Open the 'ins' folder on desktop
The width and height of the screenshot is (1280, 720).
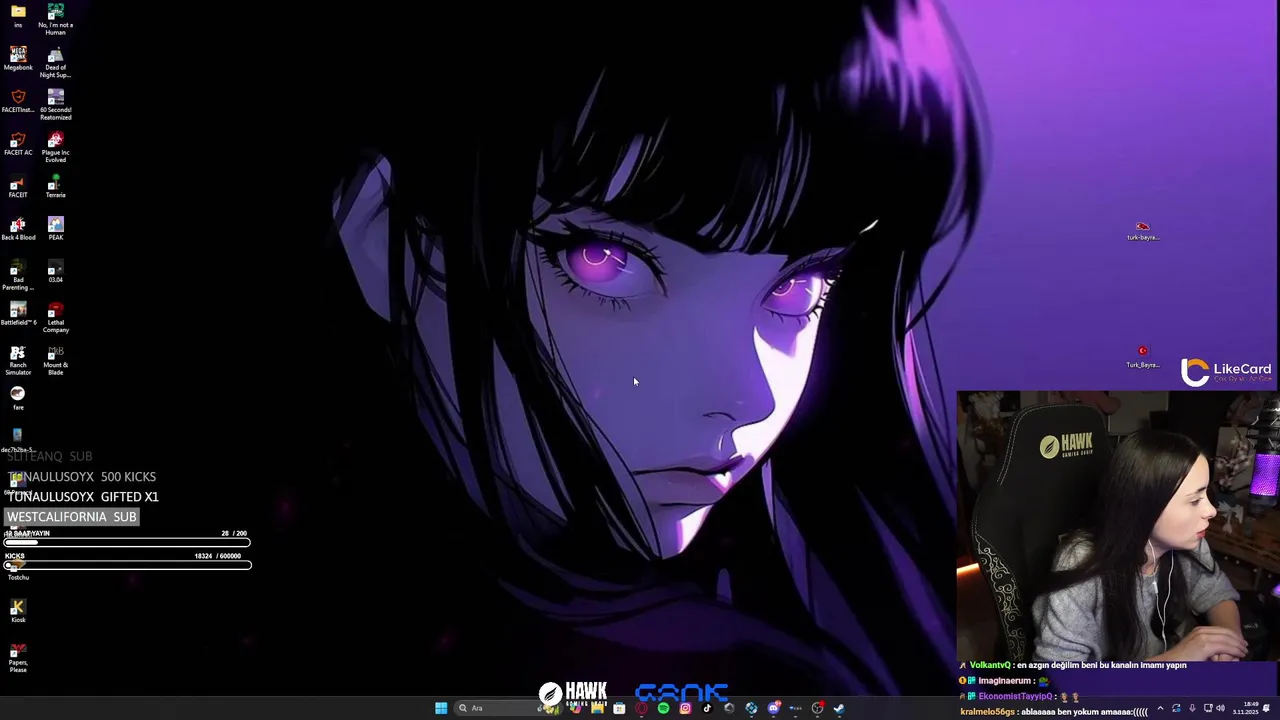tap(18, 15)
